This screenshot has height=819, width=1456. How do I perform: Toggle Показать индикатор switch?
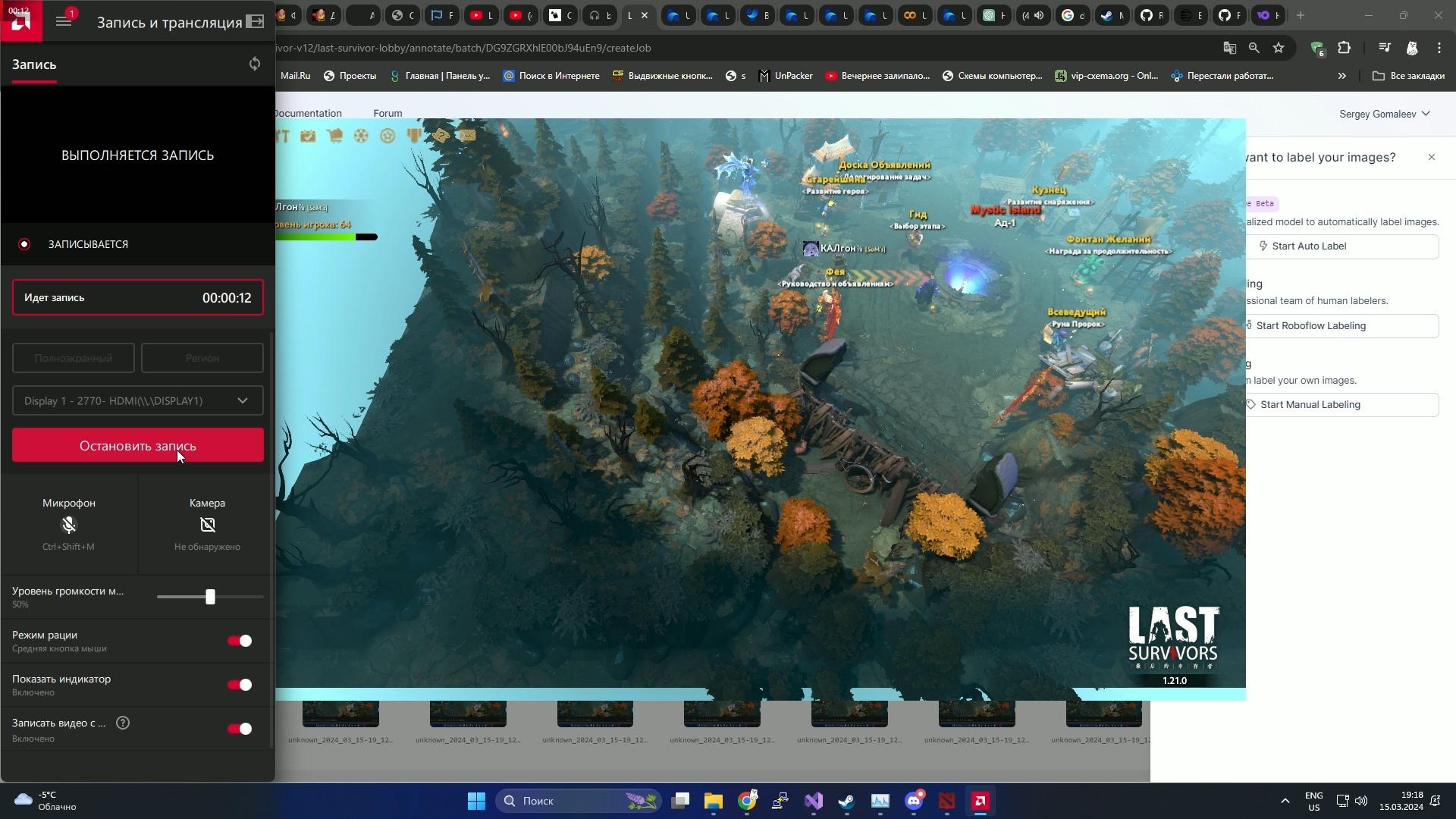(240, 685)
